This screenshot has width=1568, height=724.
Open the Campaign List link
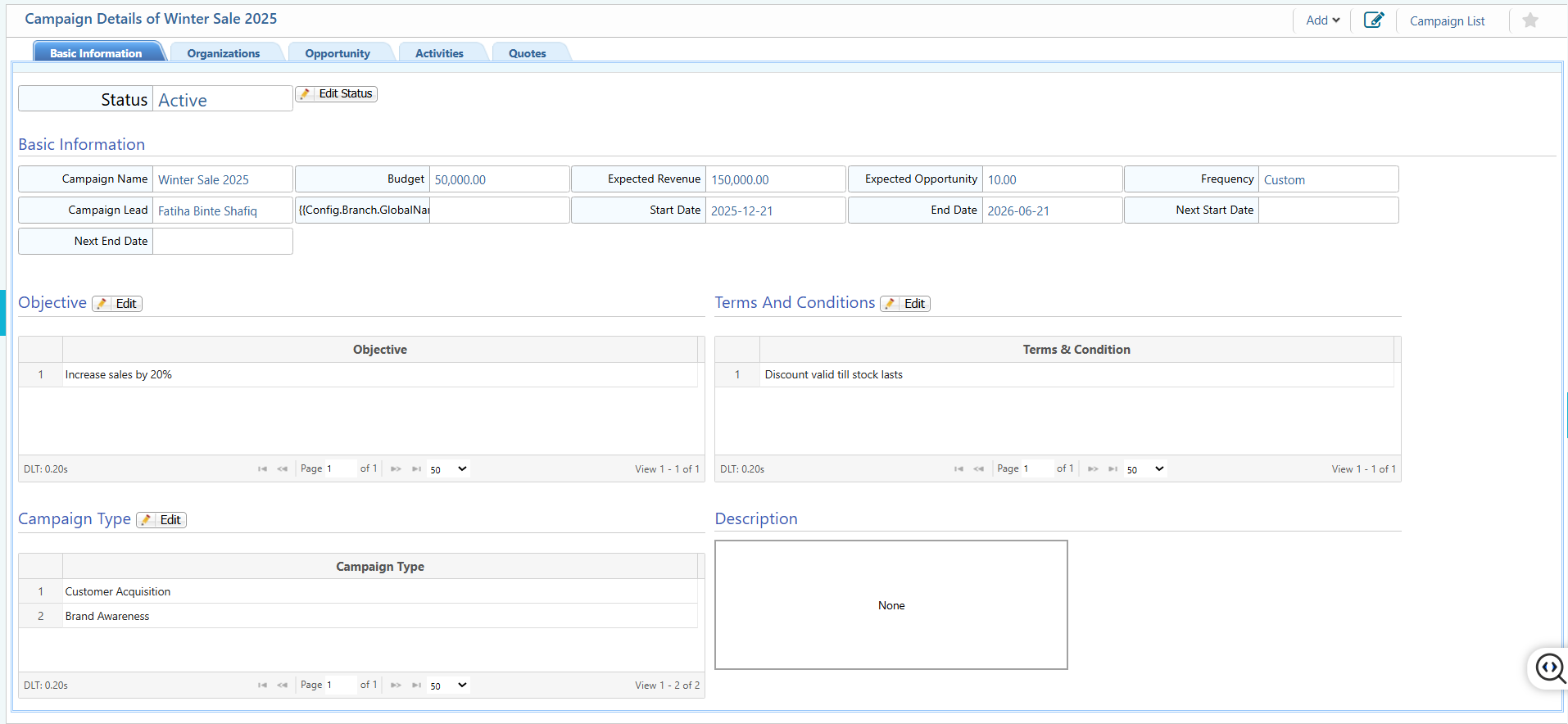coord(1447,21)
